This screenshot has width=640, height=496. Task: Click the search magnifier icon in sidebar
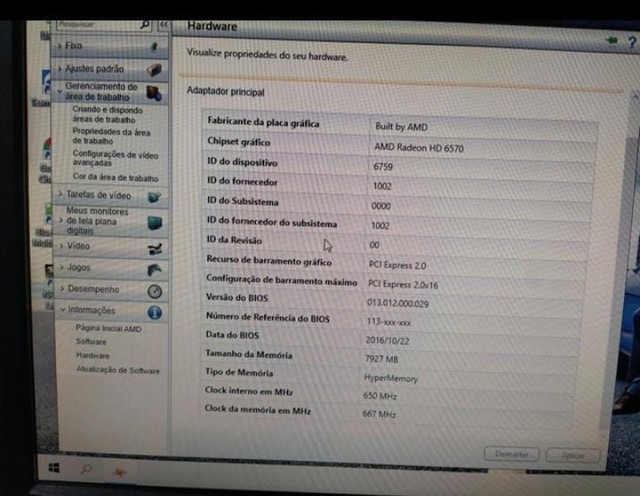(x=145, y=25)
